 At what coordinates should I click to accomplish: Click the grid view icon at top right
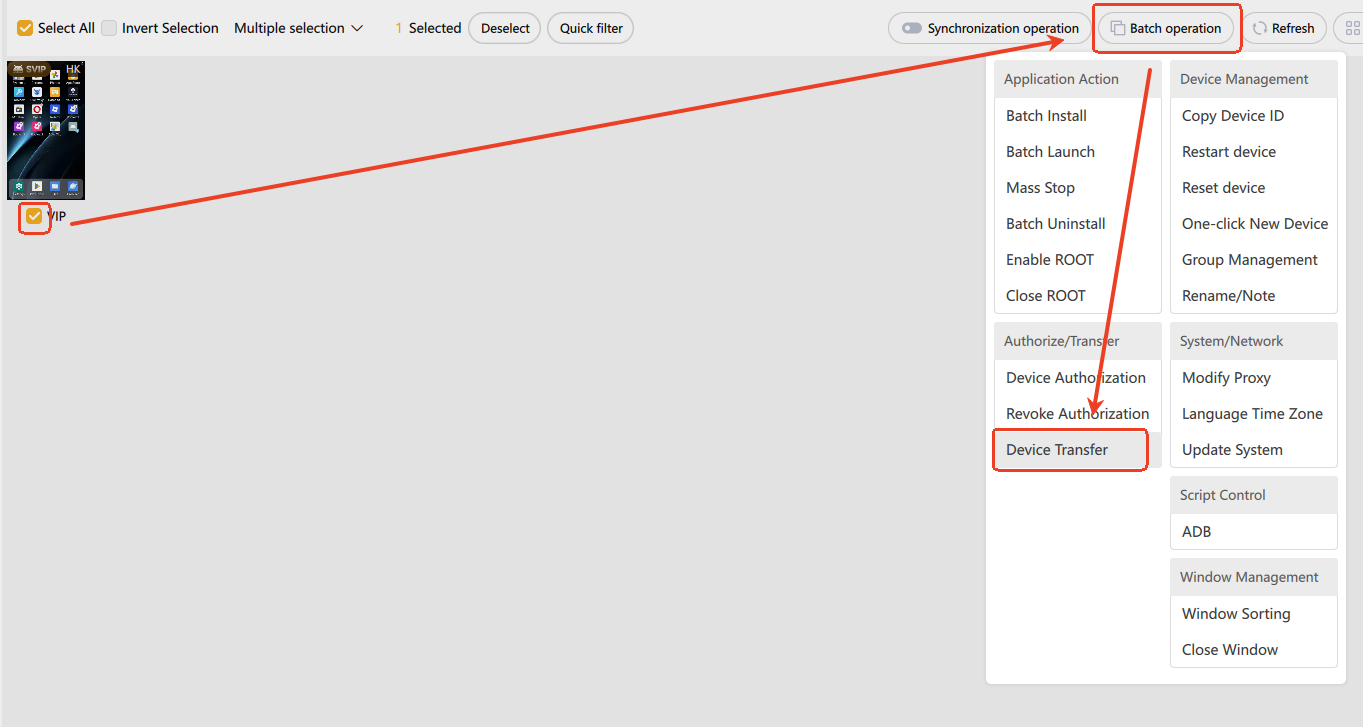1349,28
